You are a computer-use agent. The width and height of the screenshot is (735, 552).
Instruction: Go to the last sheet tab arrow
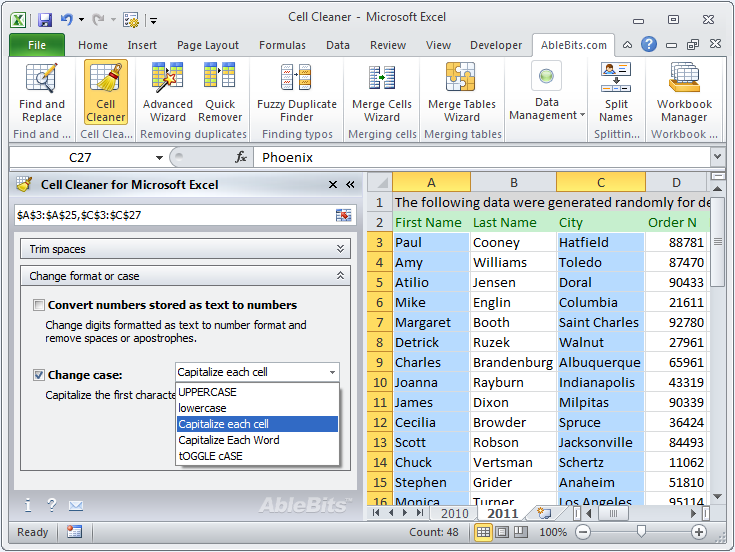point(420,513)
